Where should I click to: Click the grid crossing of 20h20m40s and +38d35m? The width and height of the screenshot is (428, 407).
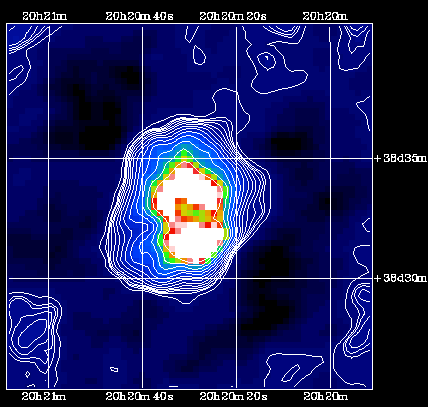[143, 158]
